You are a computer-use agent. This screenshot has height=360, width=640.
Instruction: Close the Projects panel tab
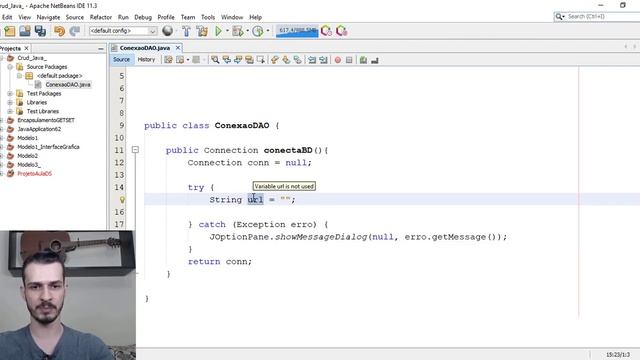[27, 48]
